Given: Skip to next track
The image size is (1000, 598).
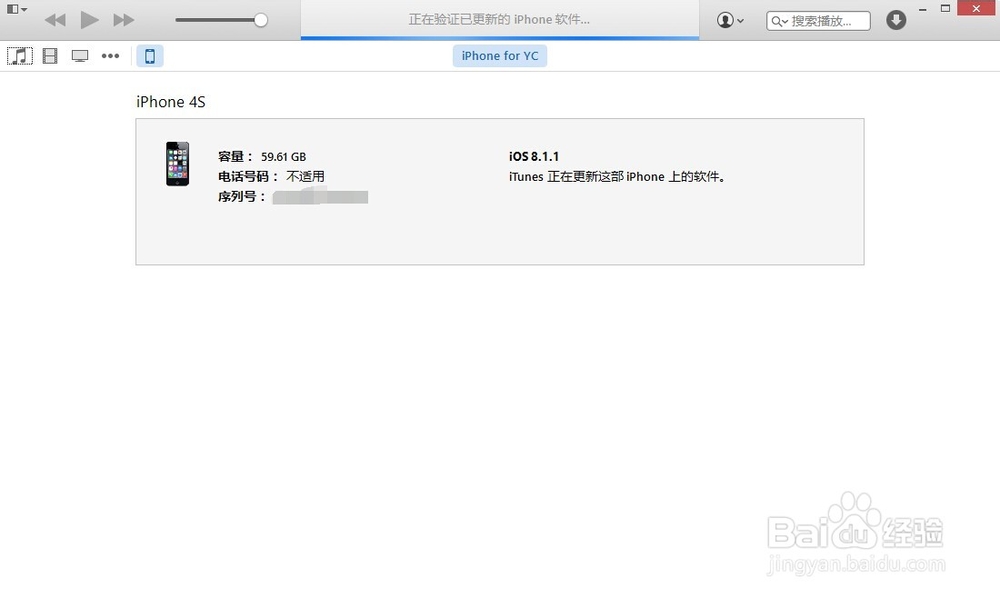Looking at the screenshot, I should (x=124, y=20).
